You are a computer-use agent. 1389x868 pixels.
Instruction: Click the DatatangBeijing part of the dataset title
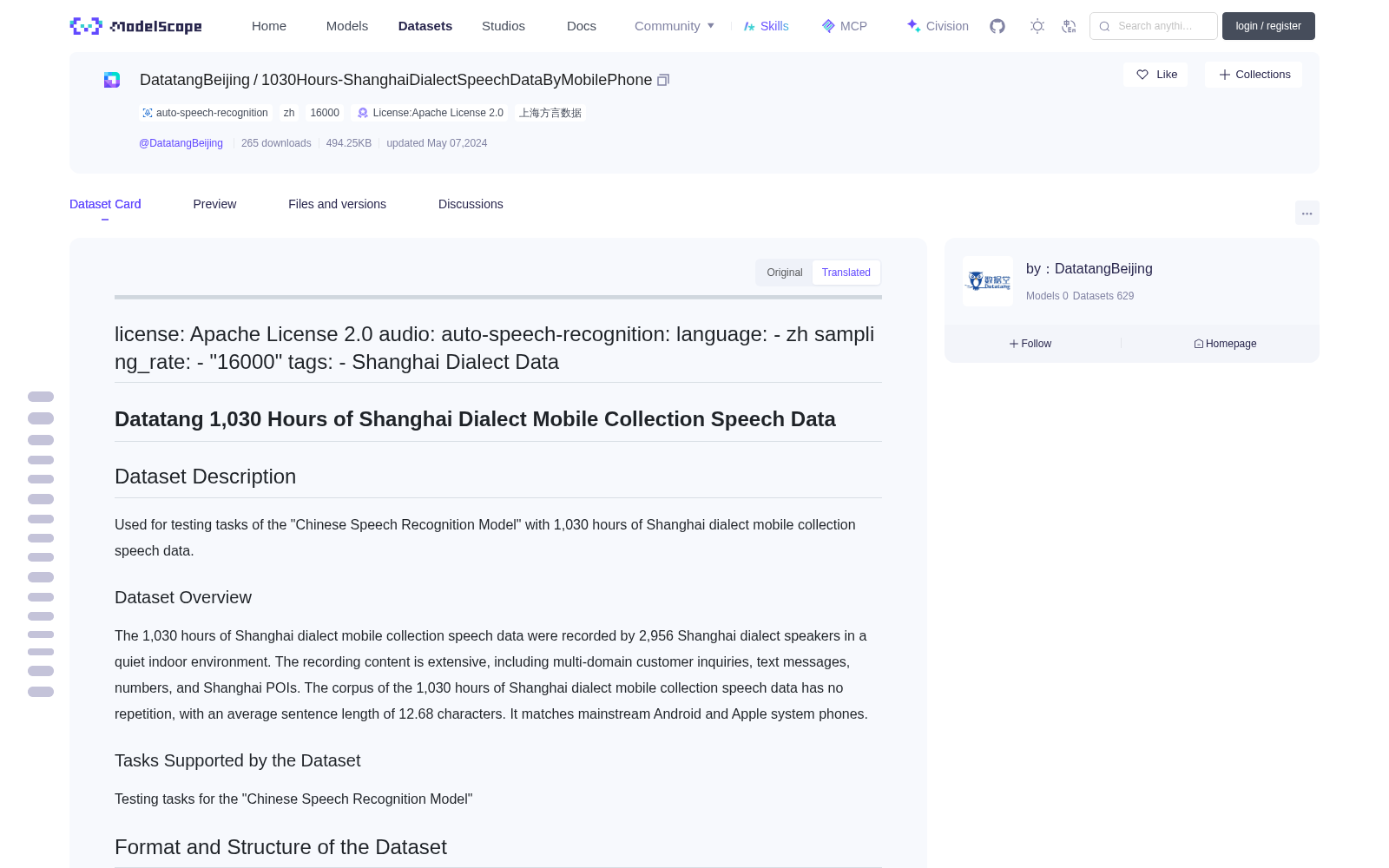194,80
